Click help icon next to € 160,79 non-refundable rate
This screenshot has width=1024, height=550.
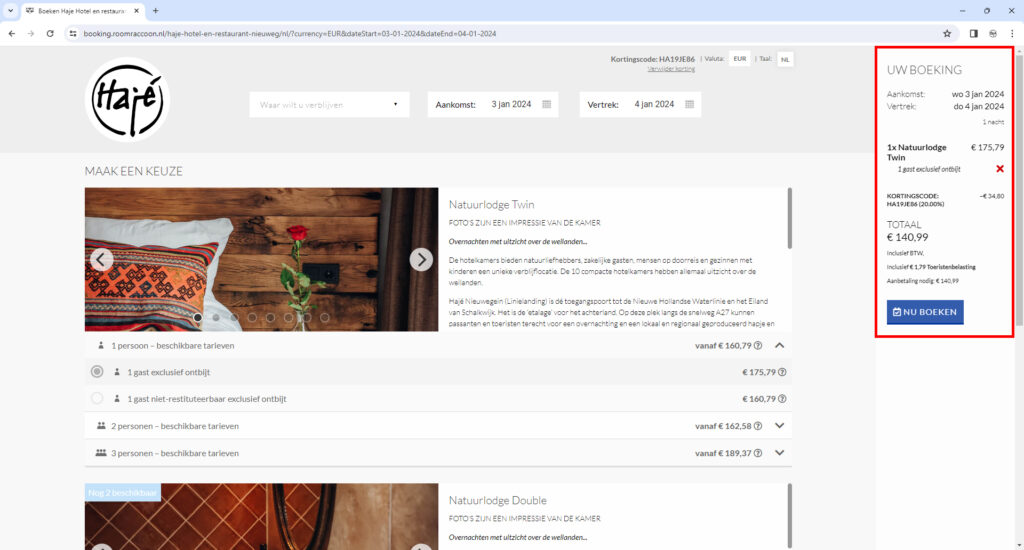(782, 399)
